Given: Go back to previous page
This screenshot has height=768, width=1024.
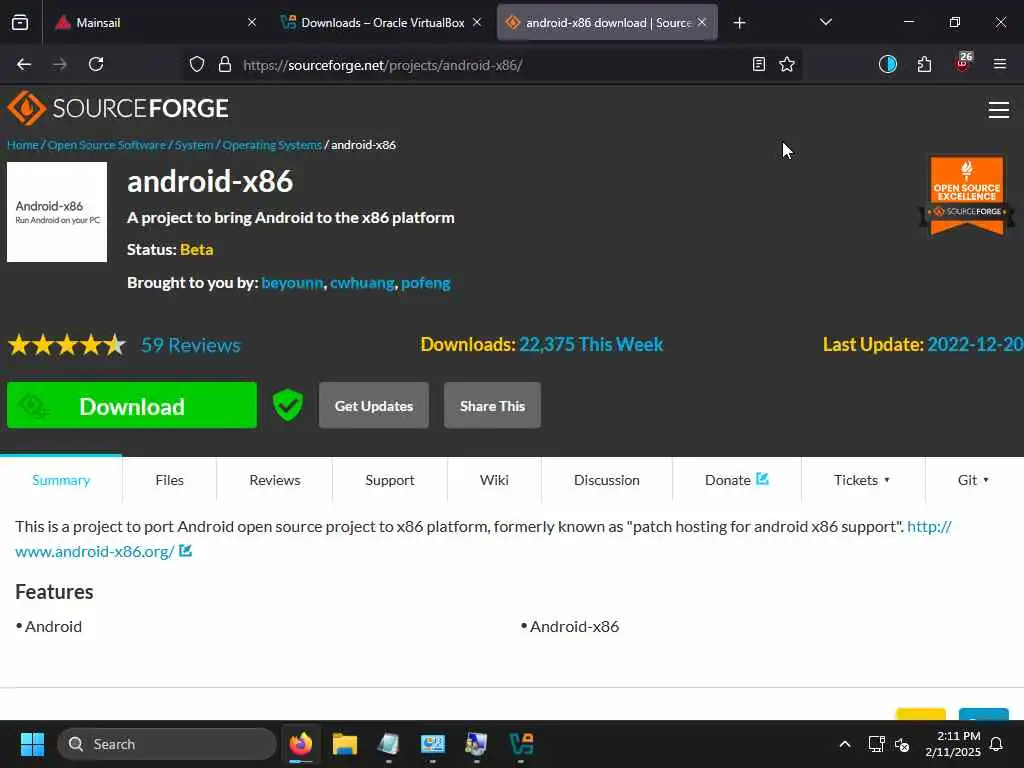Looking at the screenshot, I should click(24, 64).
